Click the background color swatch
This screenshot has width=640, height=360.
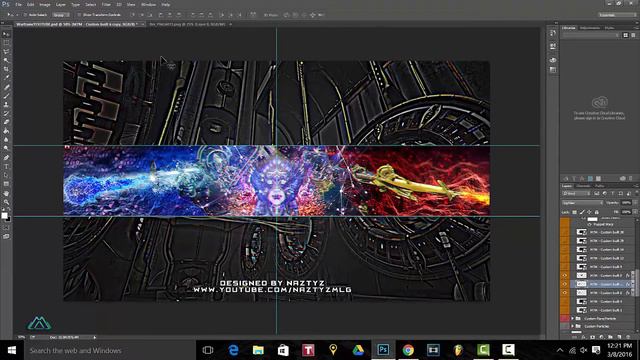coord(9,220)
